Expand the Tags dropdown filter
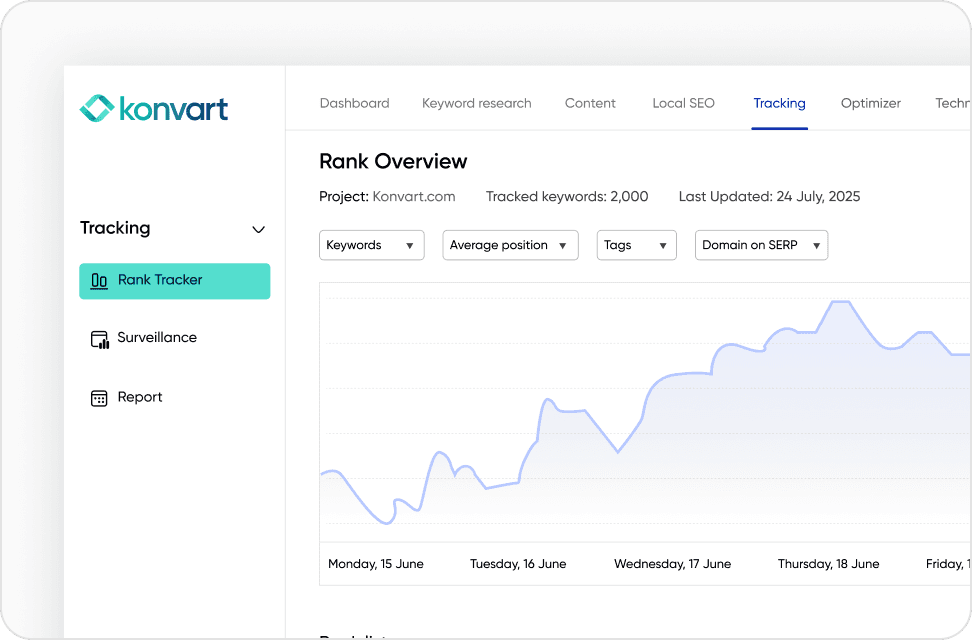Screen dimensions: 972x640 pyautogui.click(x=636, y=245)
